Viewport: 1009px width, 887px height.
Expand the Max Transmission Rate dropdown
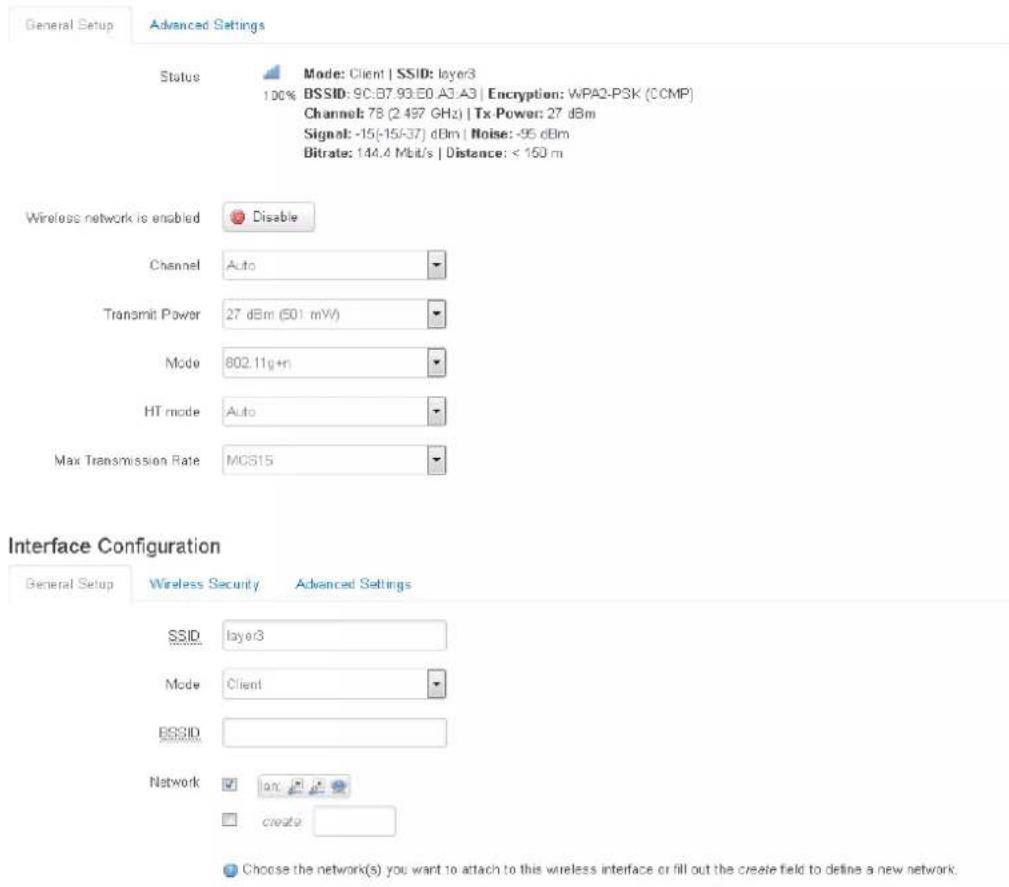334,460
